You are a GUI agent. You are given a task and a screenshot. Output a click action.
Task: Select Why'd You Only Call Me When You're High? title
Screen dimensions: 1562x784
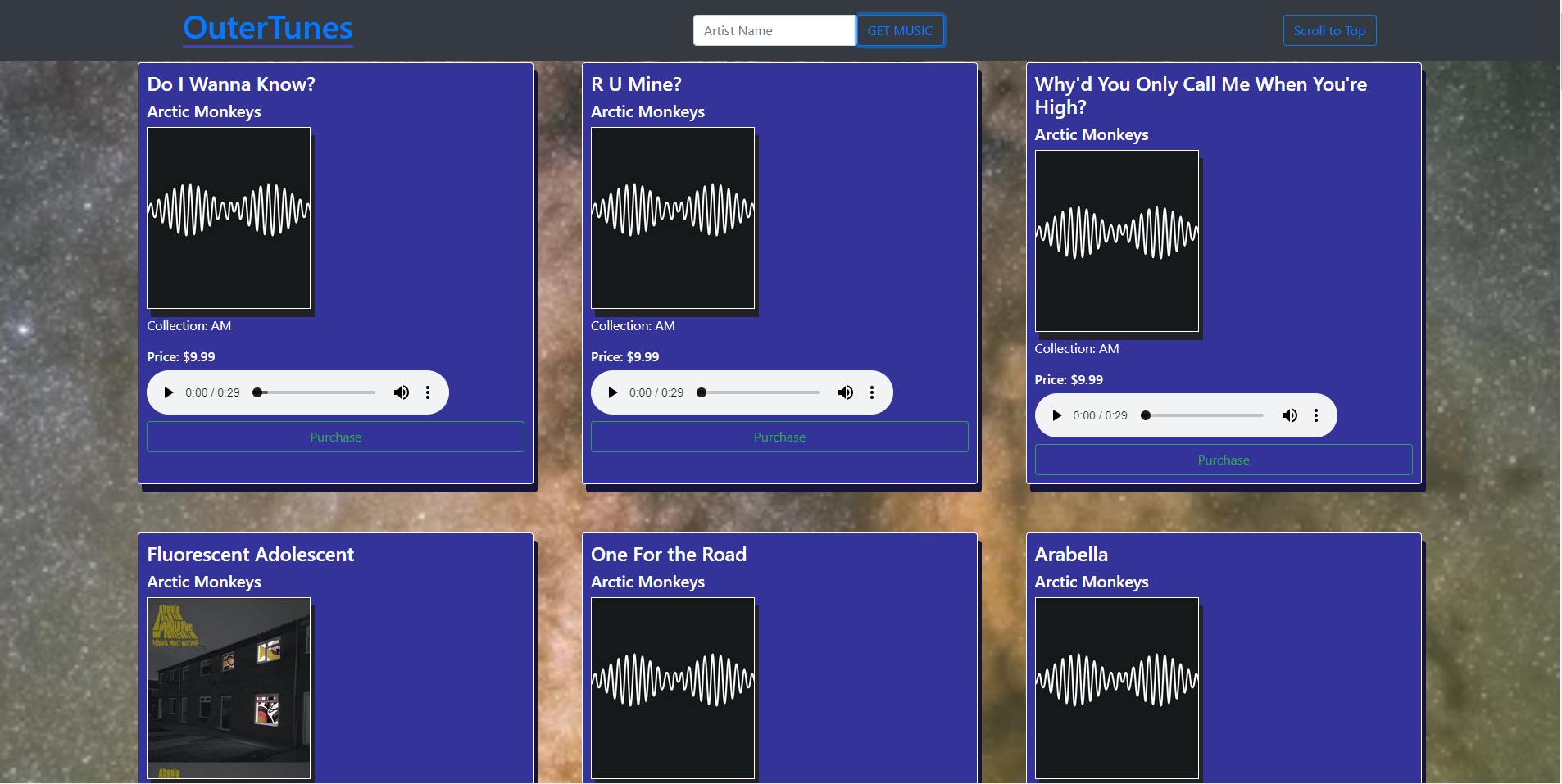[1201, 96]
